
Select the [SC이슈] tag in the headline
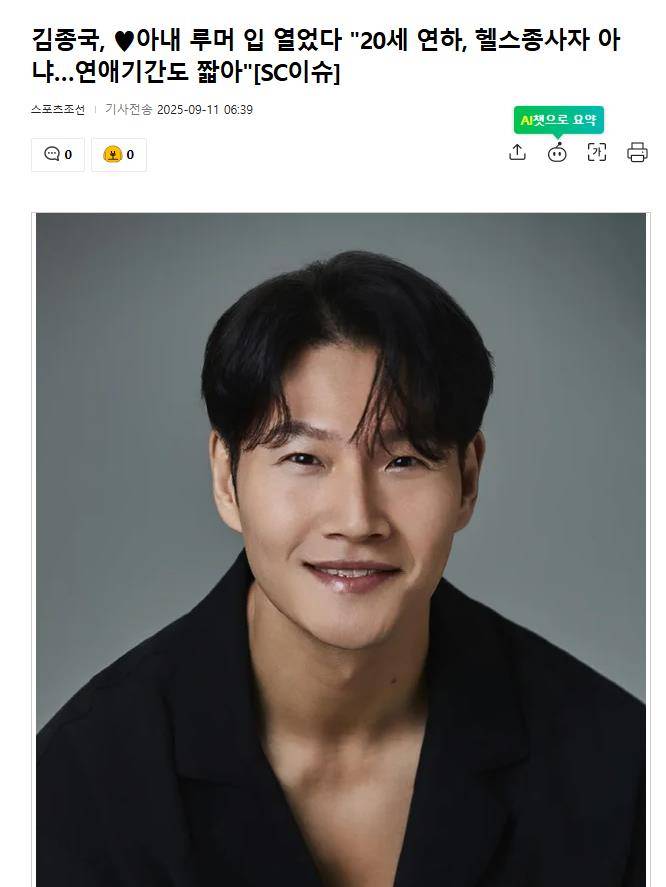point(297,74)
